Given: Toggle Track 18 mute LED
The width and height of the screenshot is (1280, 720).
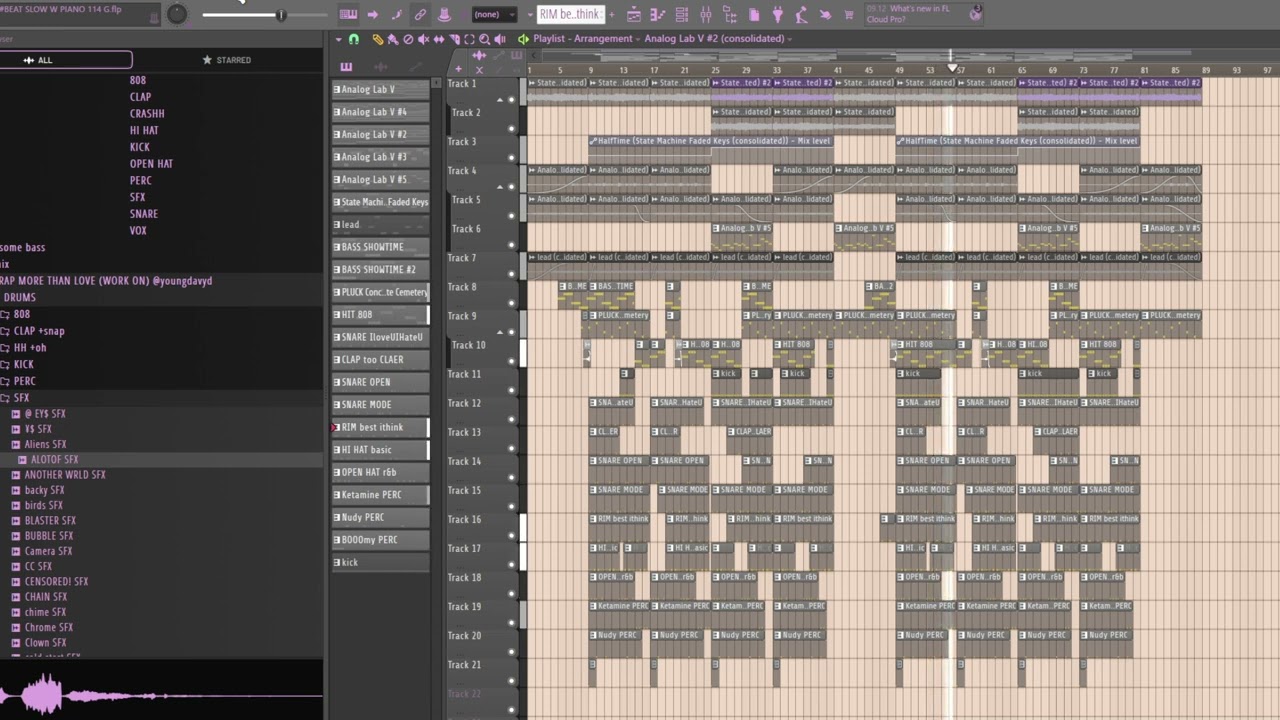Looking at the screenshot, I should click(x=512, y=592).
